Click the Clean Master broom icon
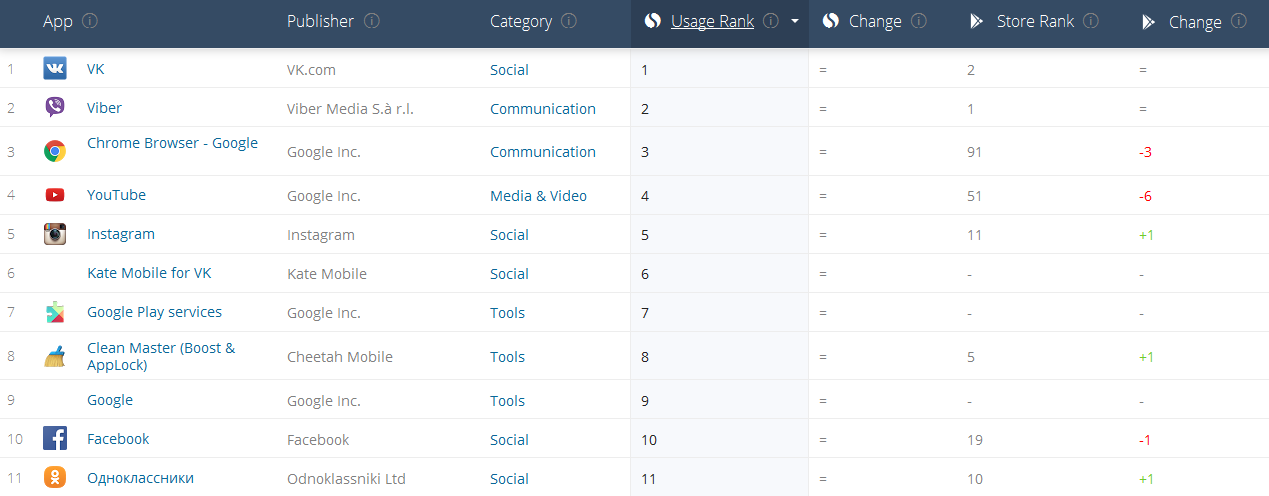This screenshot has height=496, width=1269. 54,356
